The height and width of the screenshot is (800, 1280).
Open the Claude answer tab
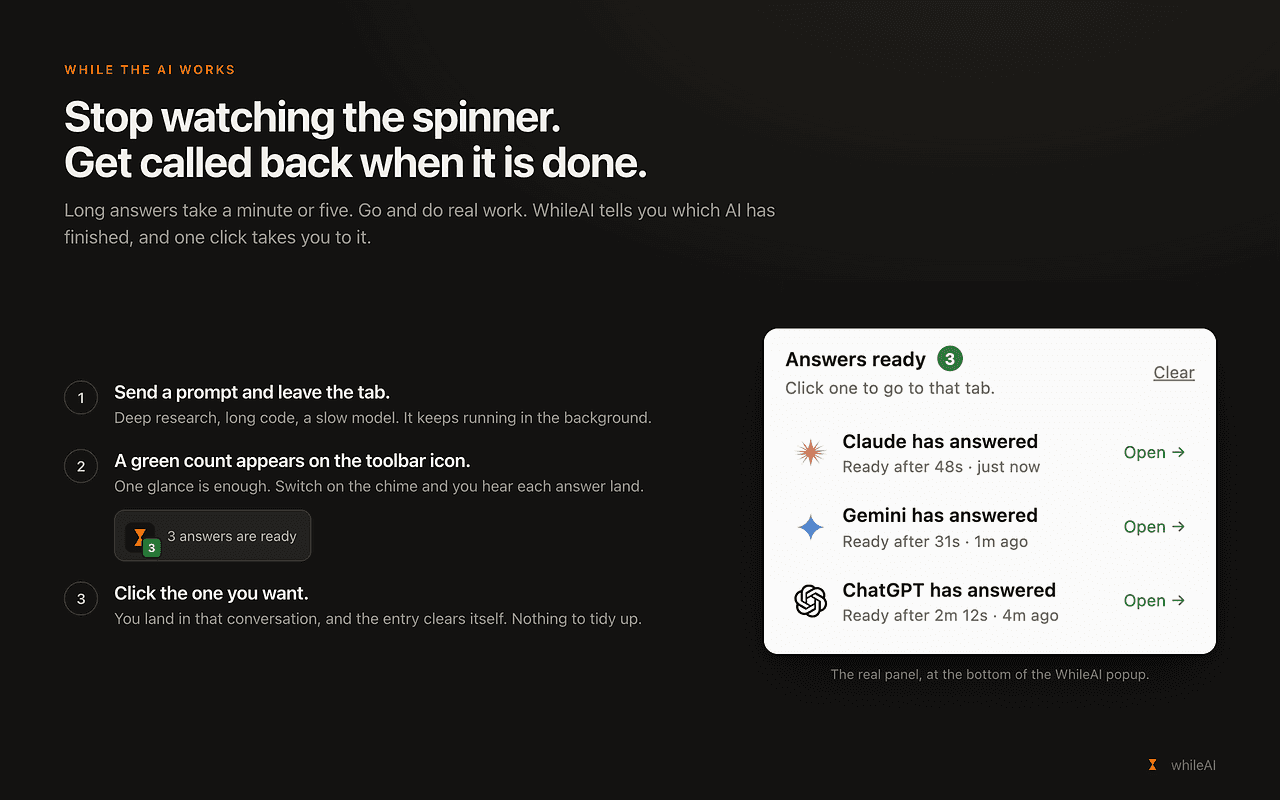[1155, 453]
